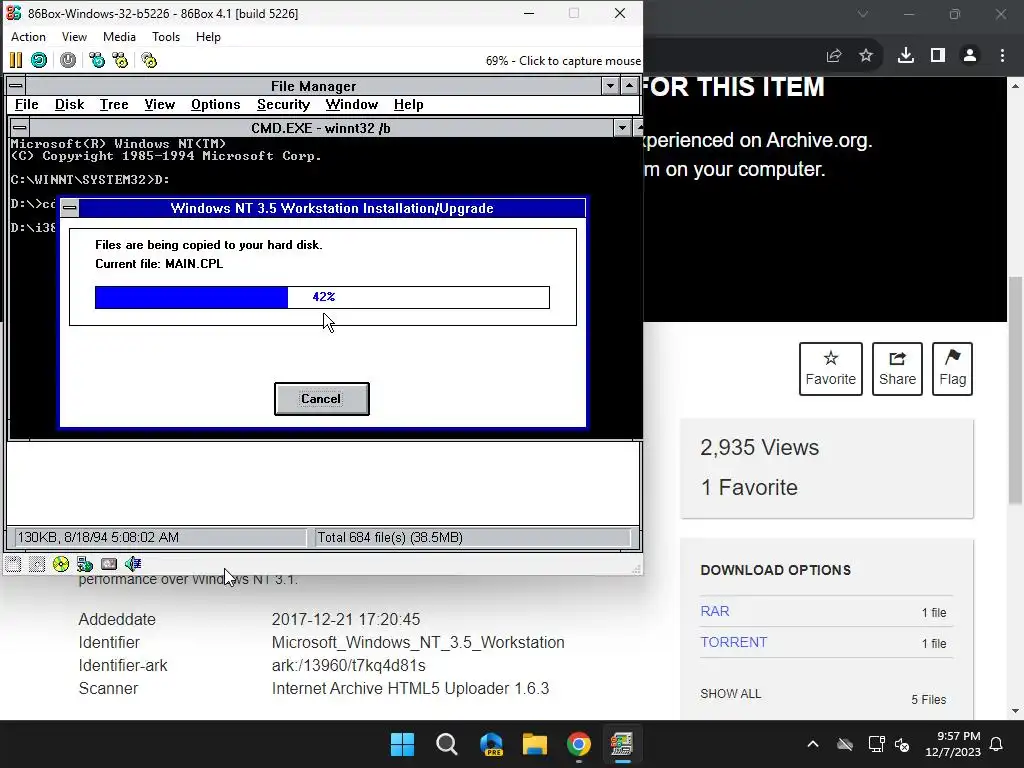This screenshot has height=768, width=1024.
Task: Open File Manager's Window menu
Action: (351, 104)
